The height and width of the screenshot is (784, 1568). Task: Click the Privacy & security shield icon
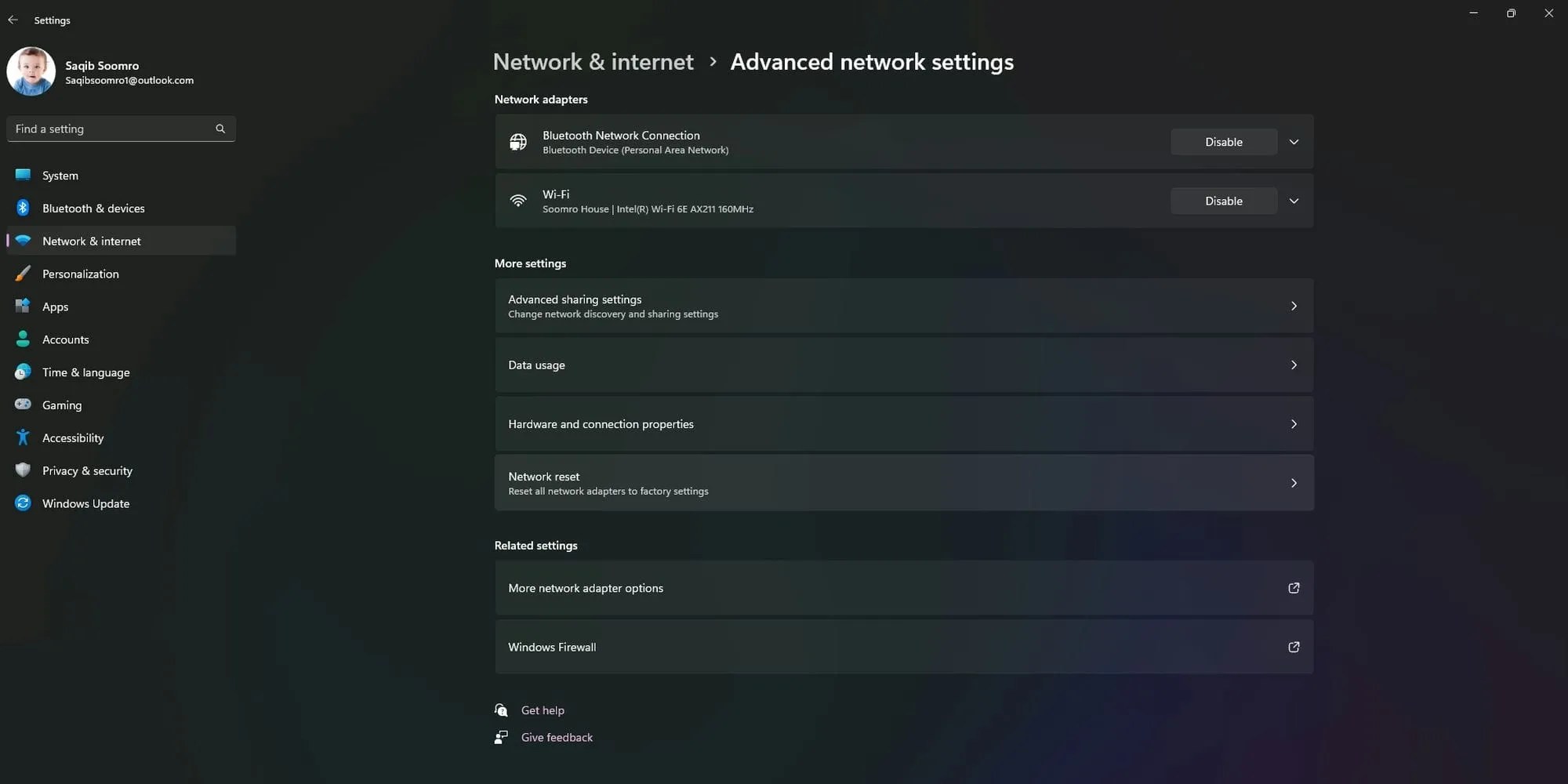pyautogui.click(x=23, y=470)
